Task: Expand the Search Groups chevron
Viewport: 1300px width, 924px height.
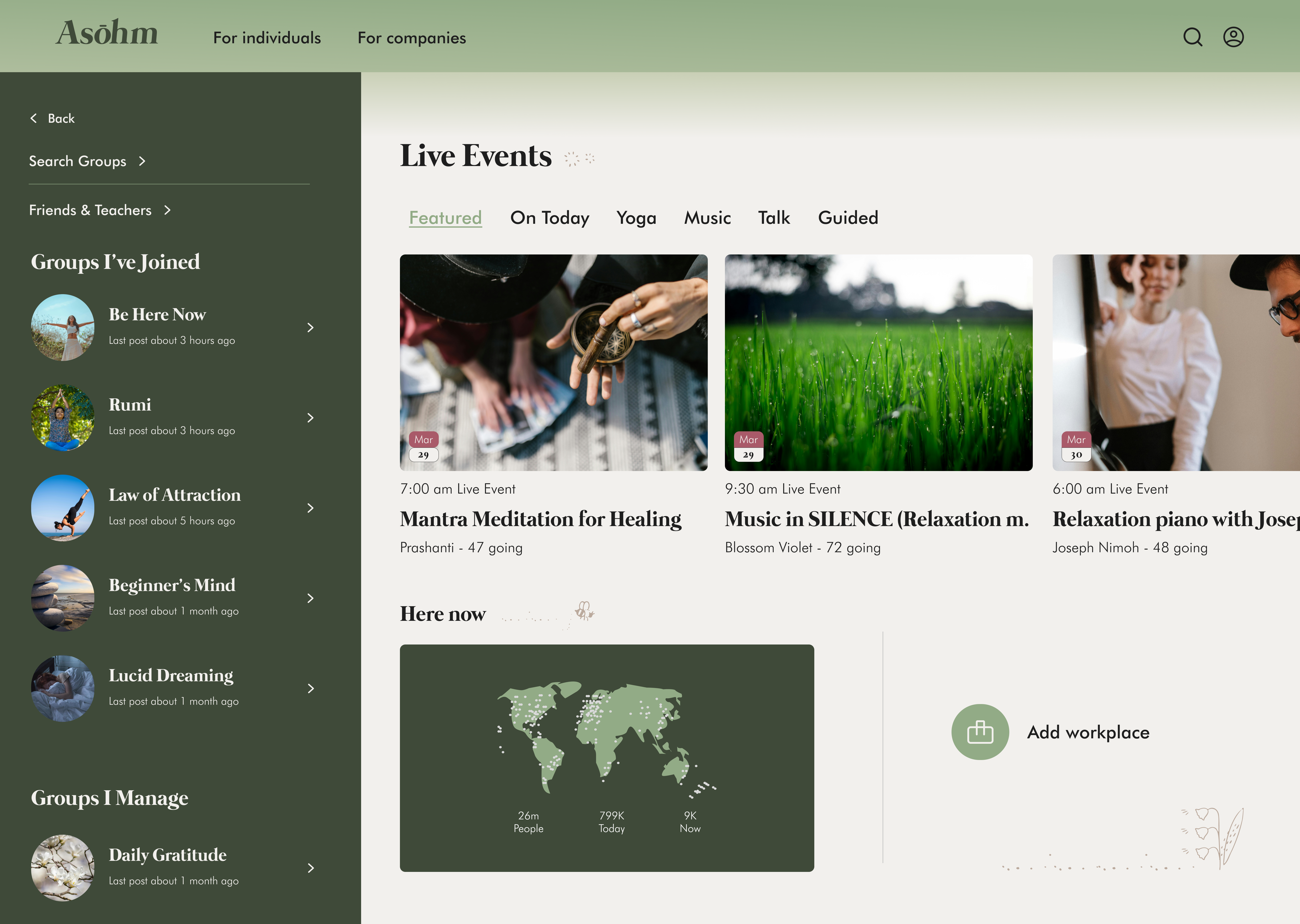Action: pos(142,162)
